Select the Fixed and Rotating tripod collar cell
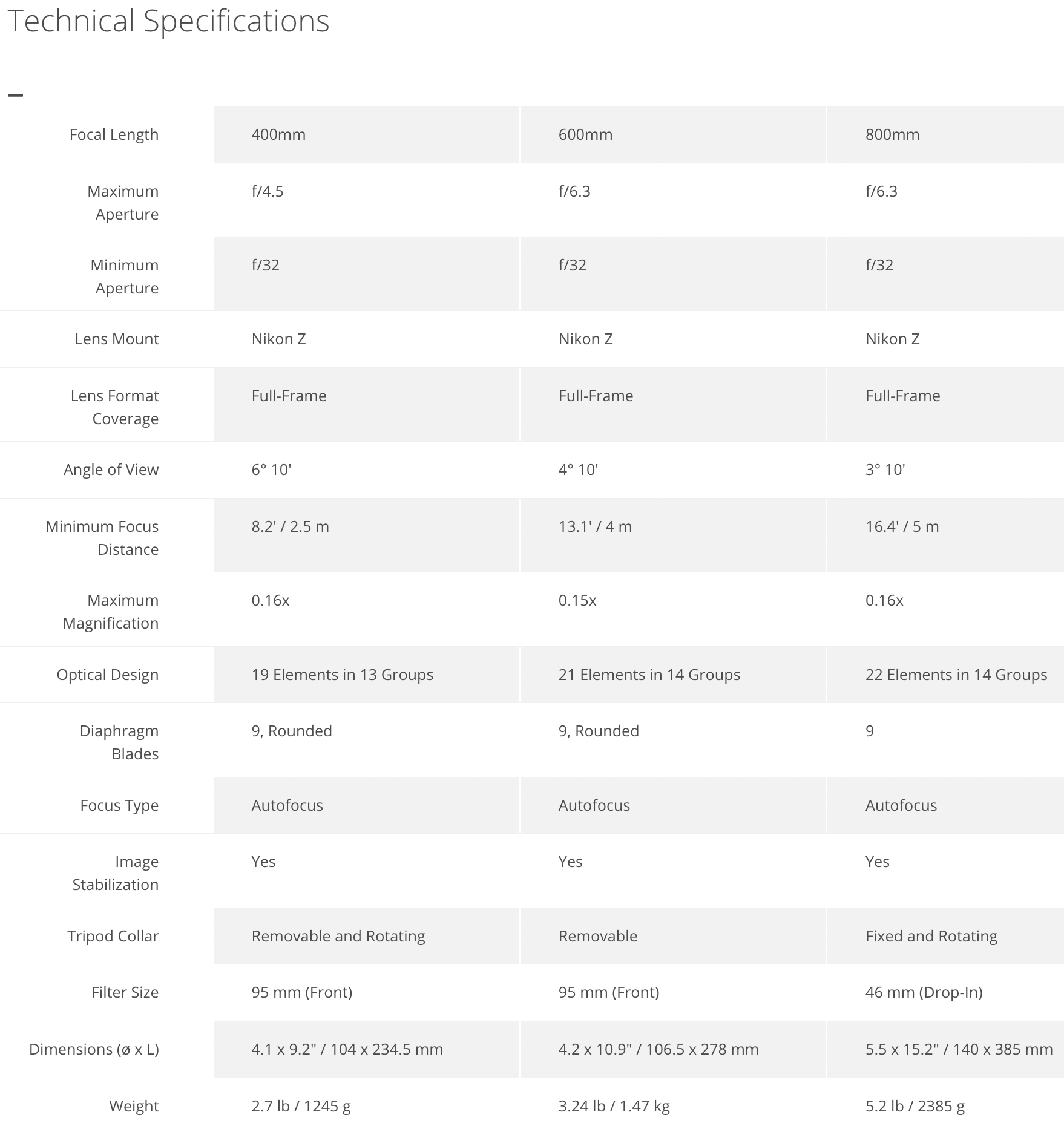The width and height of the screenshot is (1064, 1129). 931,936
